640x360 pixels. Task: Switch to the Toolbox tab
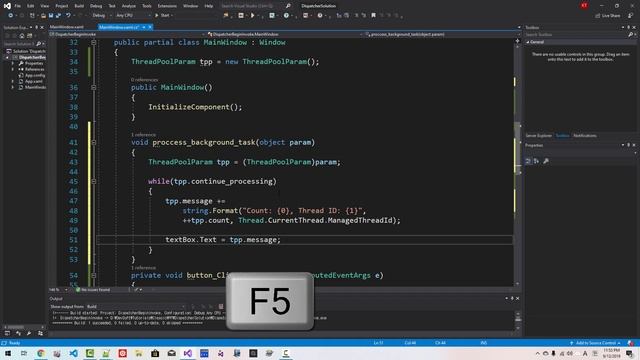[562, 136]
